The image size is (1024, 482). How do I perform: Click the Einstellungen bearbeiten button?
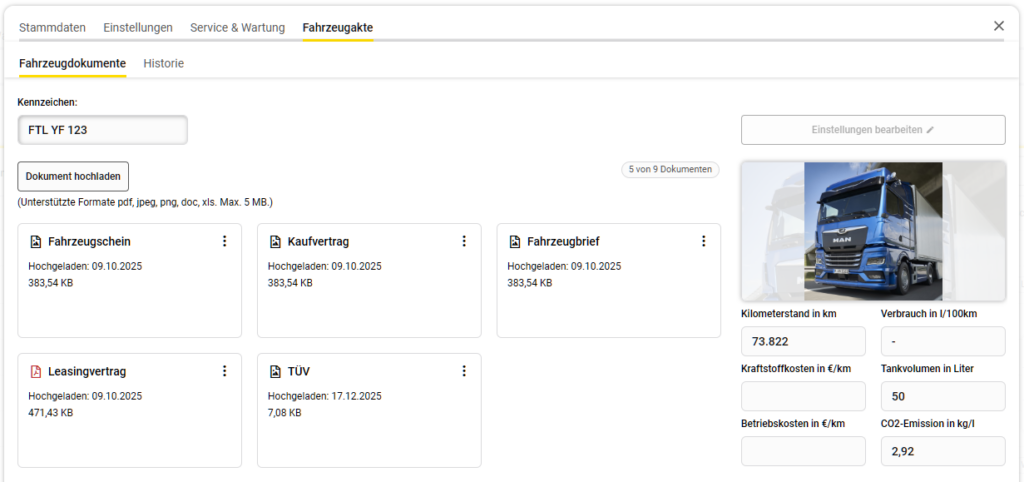click(872, 130)
